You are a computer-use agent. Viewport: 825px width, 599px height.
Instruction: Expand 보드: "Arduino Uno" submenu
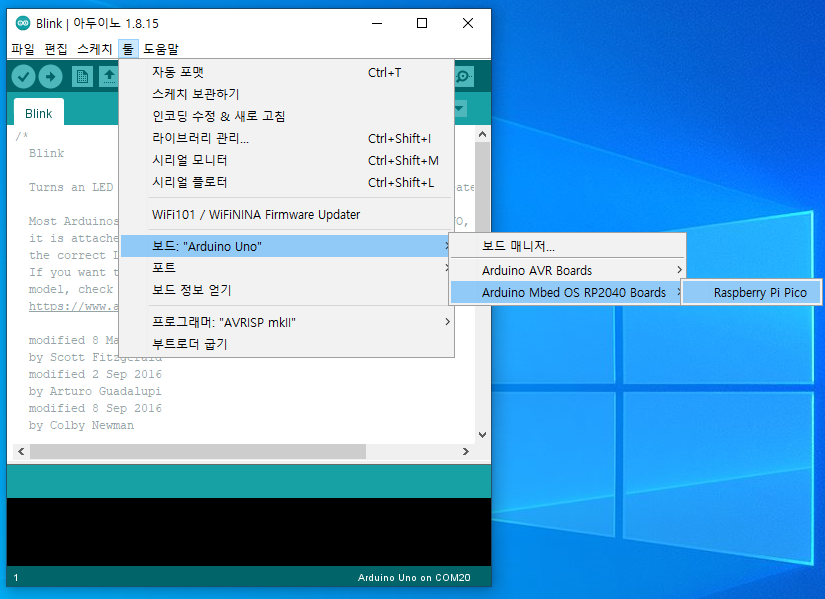coord(286,246)
